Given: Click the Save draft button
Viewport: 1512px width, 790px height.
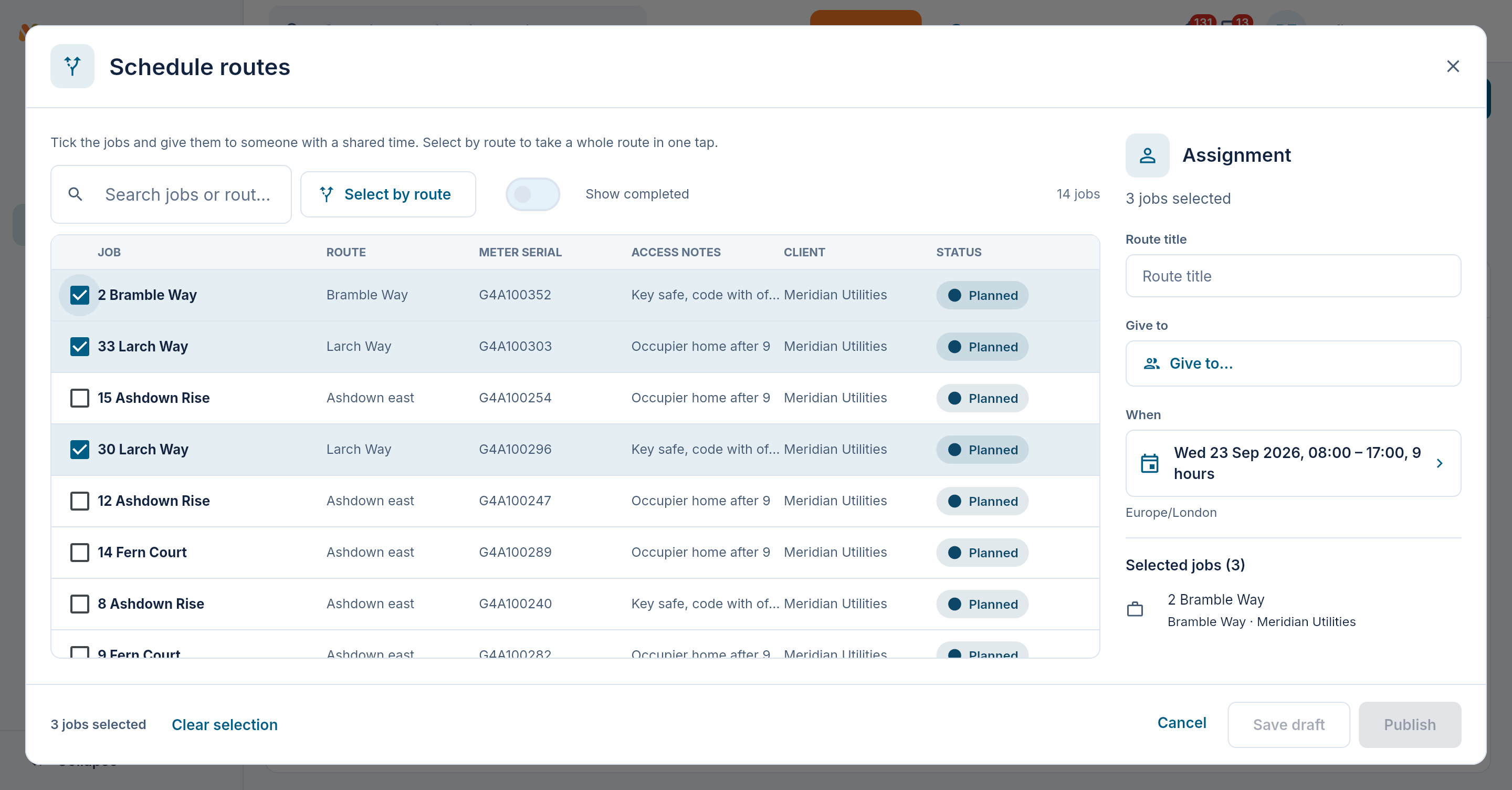Looking at the screenshot, I should (x=1288, y=725).
